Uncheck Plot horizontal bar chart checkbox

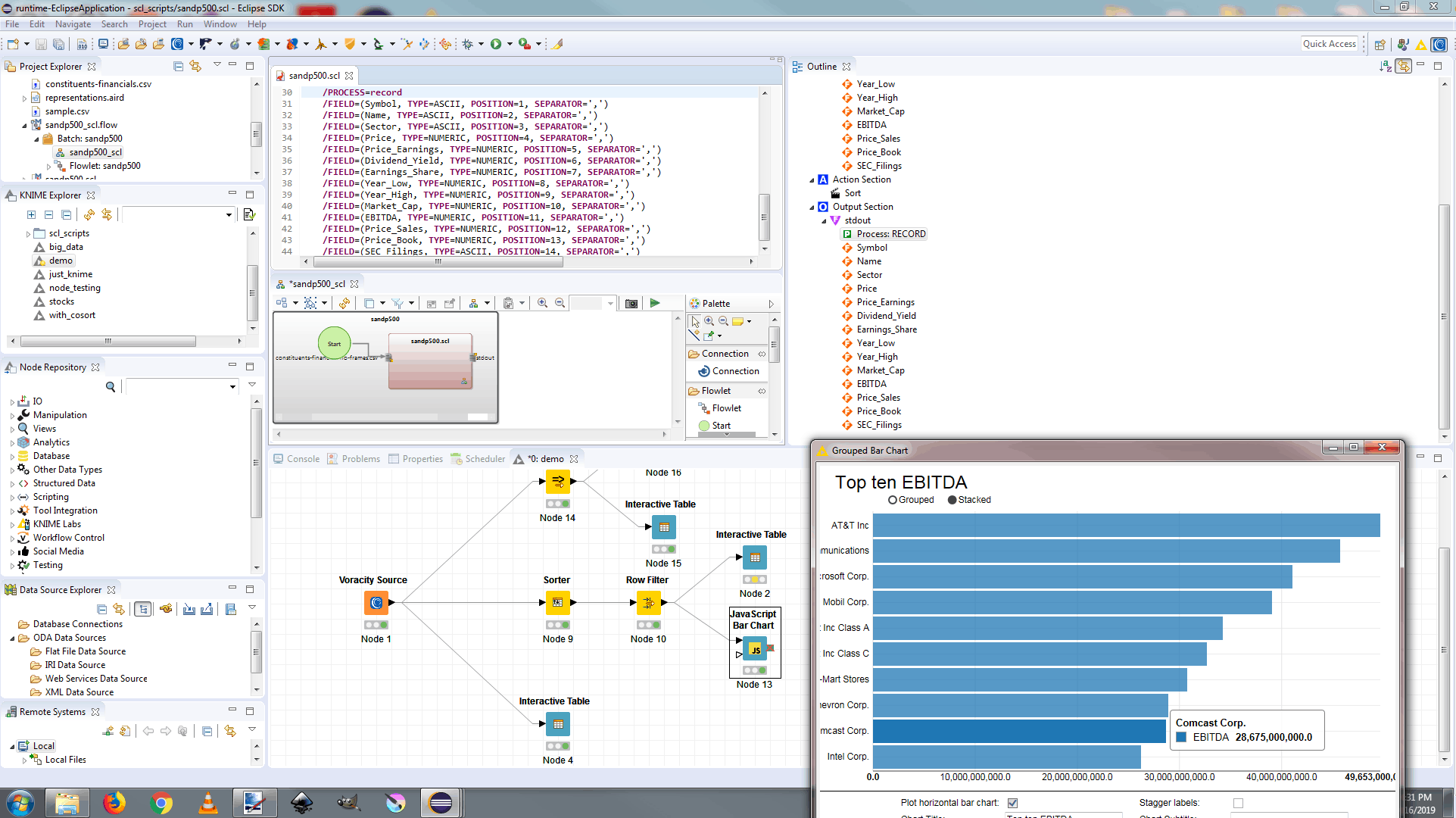(x=1012, y=803)
